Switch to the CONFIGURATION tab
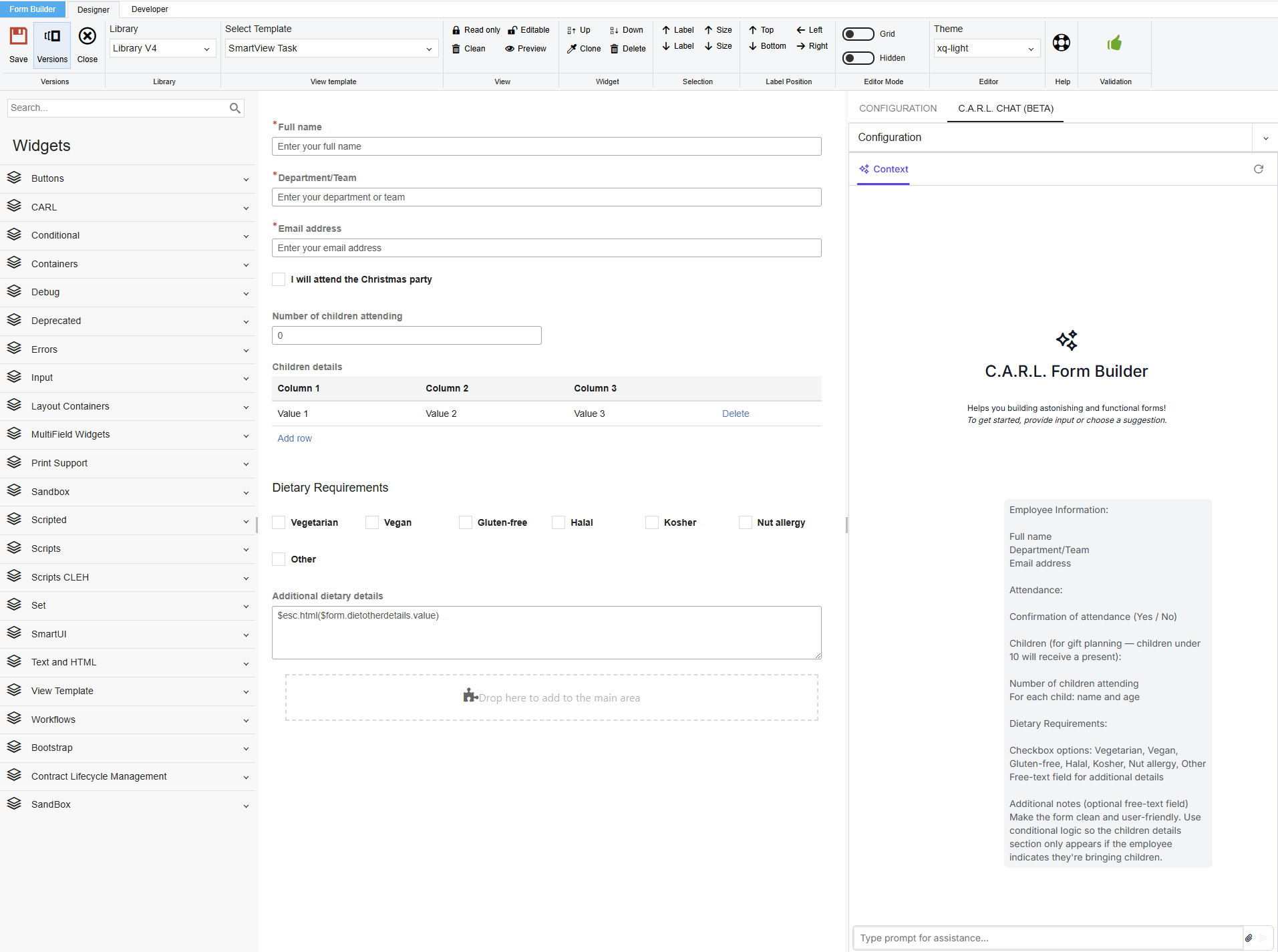Screen dimensions: 1278x952 pyautogui.click(x=898, y=108)
